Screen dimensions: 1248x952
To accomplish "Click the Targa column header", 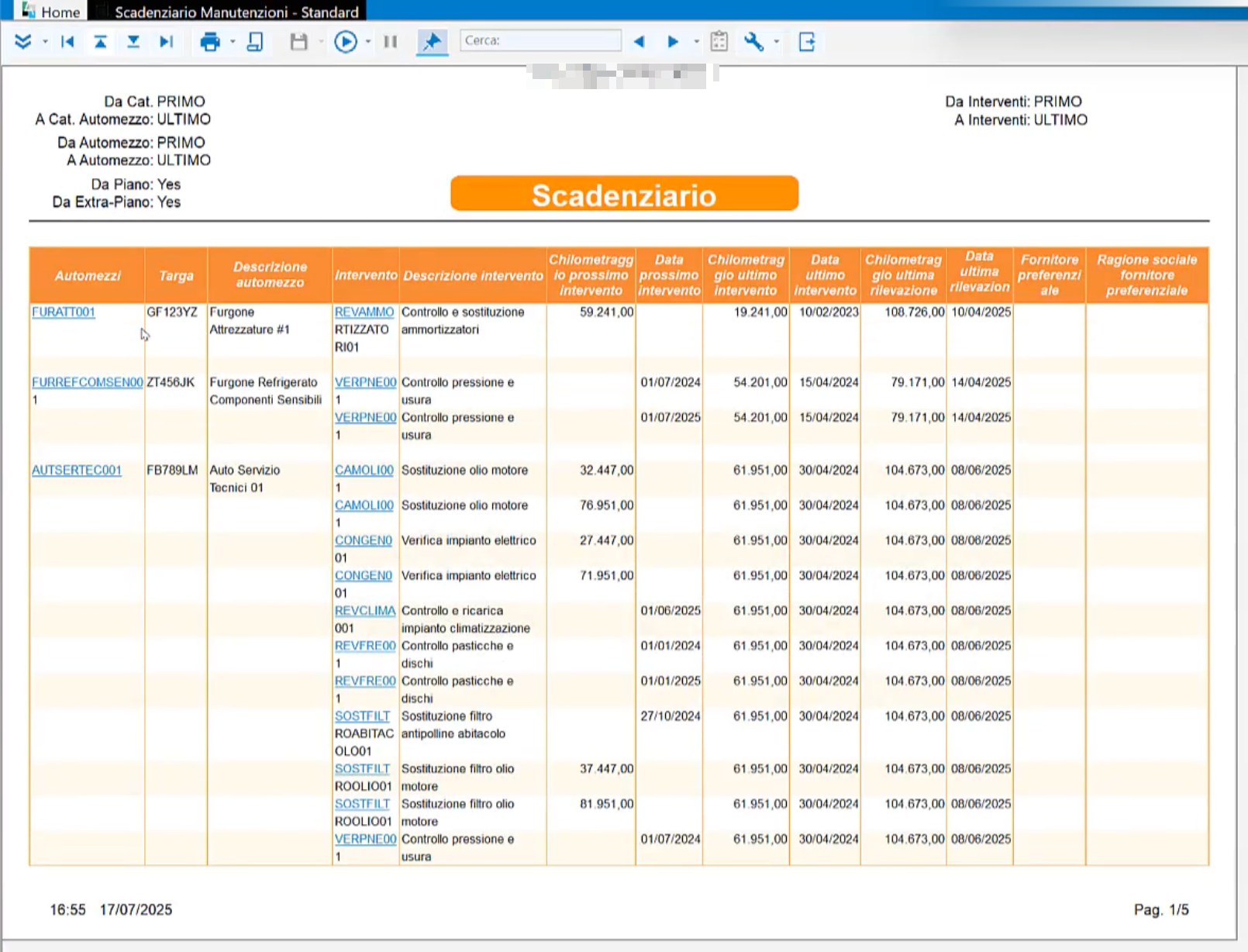I will 176,275.
